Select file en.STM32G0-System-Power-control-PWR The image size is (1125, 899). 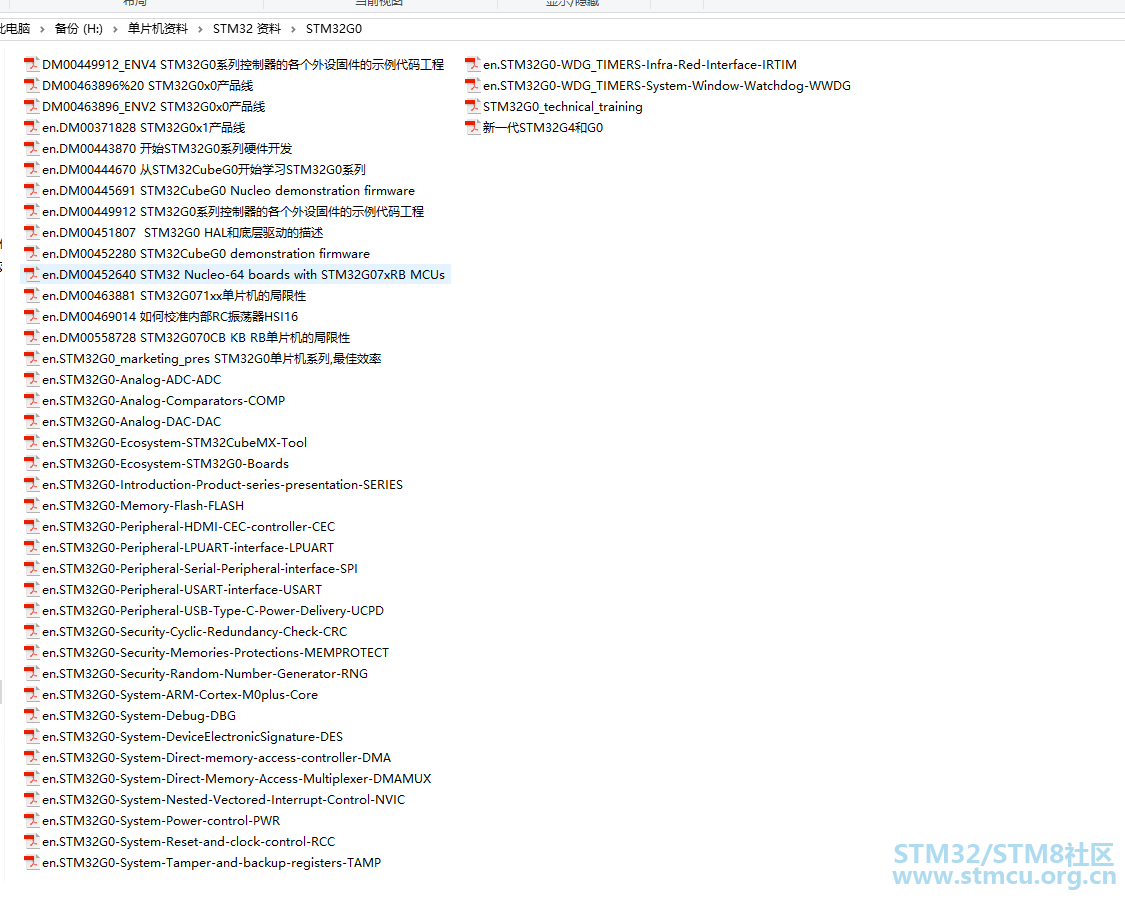coord(152,820)
